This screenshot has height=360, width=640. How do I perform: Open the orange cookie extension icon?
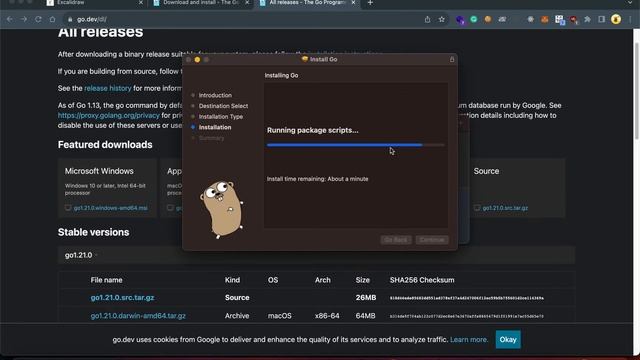488,19
